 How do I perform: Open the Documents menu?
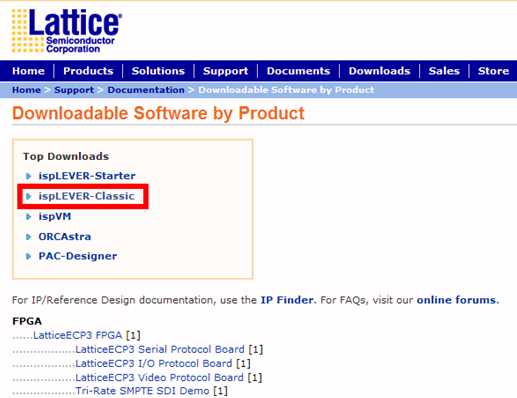coord(298,71)
